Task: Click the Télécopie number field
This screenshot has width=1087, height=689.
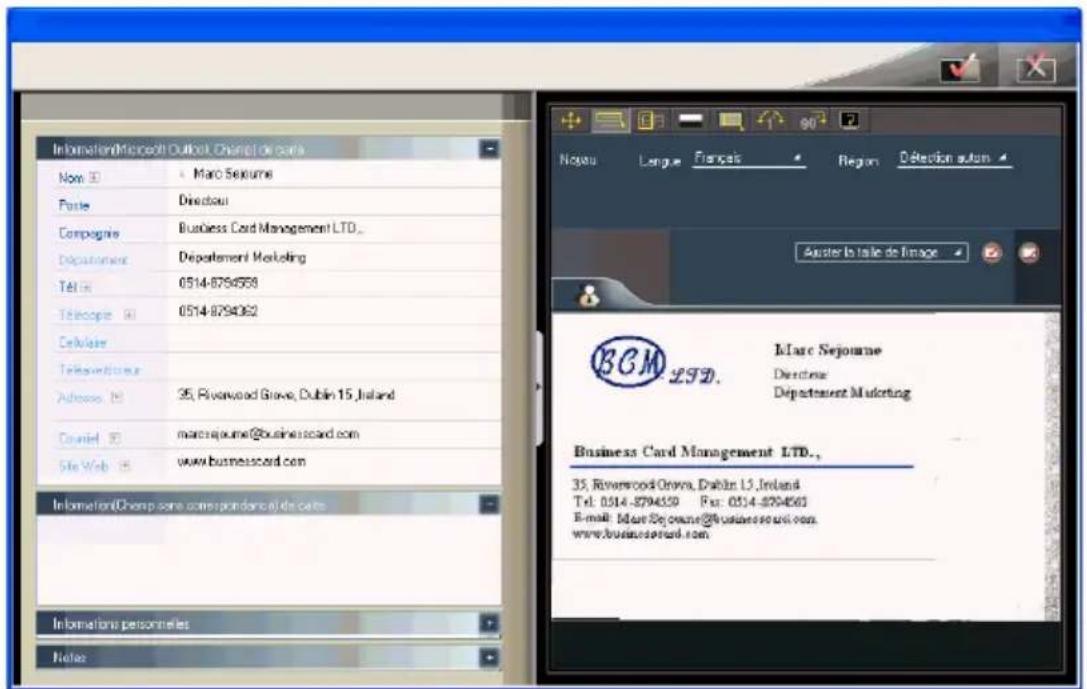Action: (x=334, y=311)
